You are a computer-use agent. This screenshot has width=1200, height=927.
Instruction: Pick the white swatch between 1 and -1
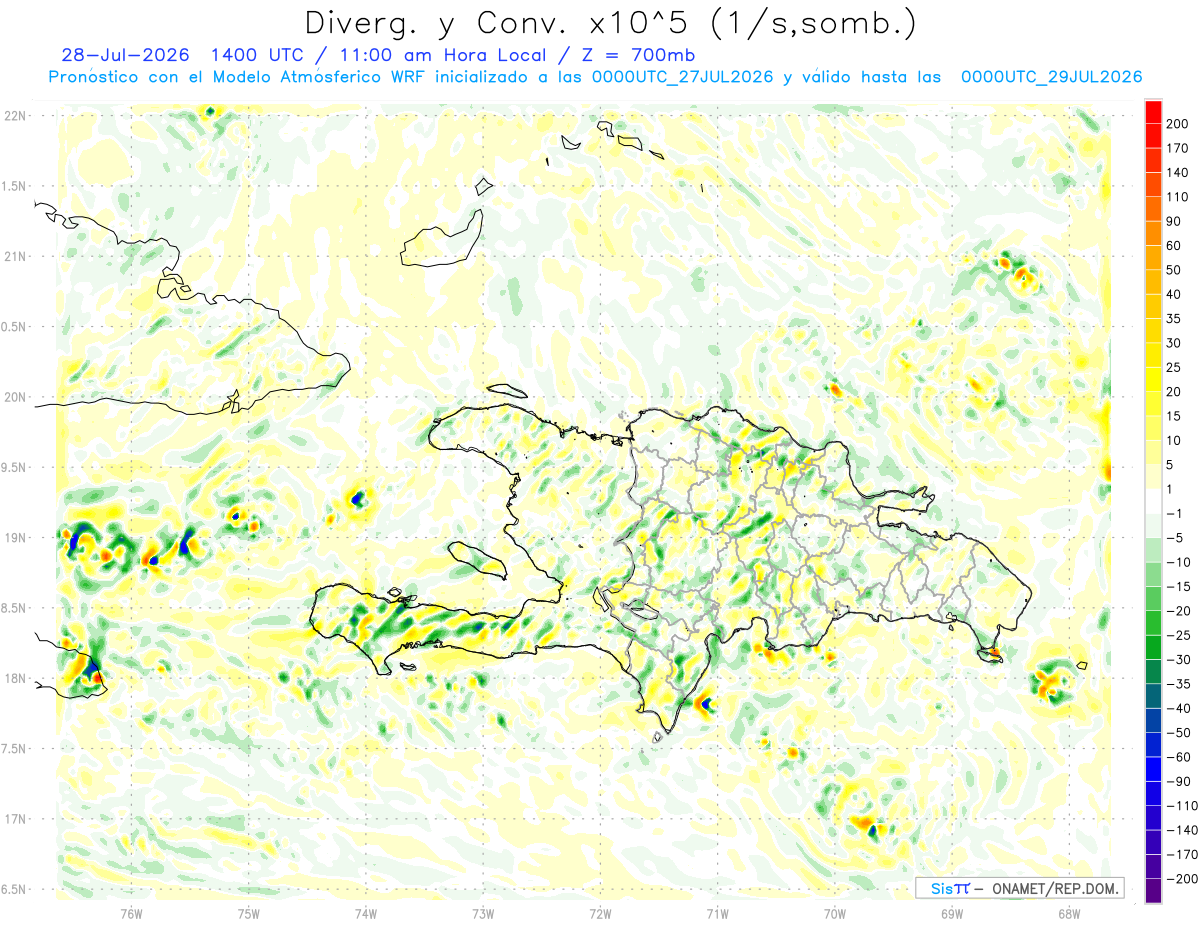[x=1153, y=501]
